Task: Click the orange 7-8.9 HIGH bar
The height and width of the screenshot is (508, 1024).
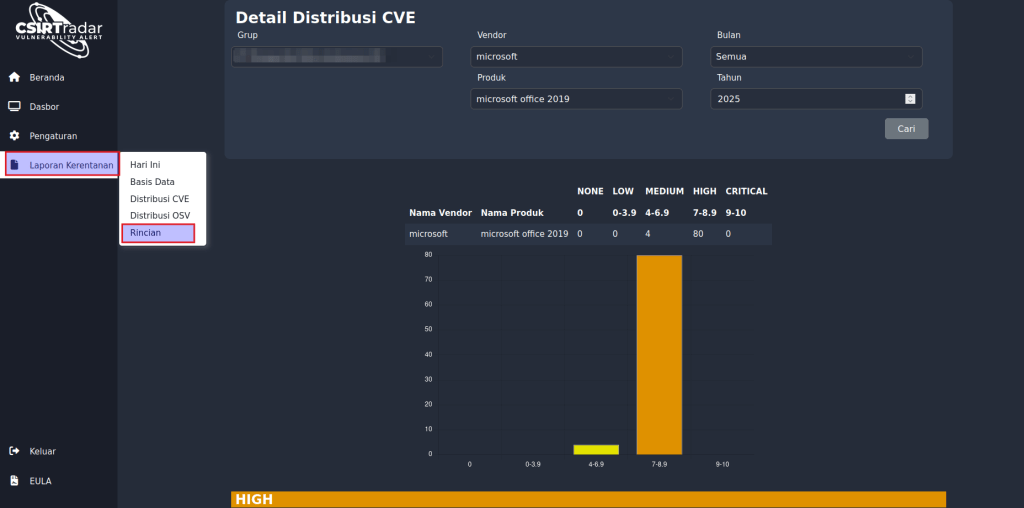Action: (659, 355)
